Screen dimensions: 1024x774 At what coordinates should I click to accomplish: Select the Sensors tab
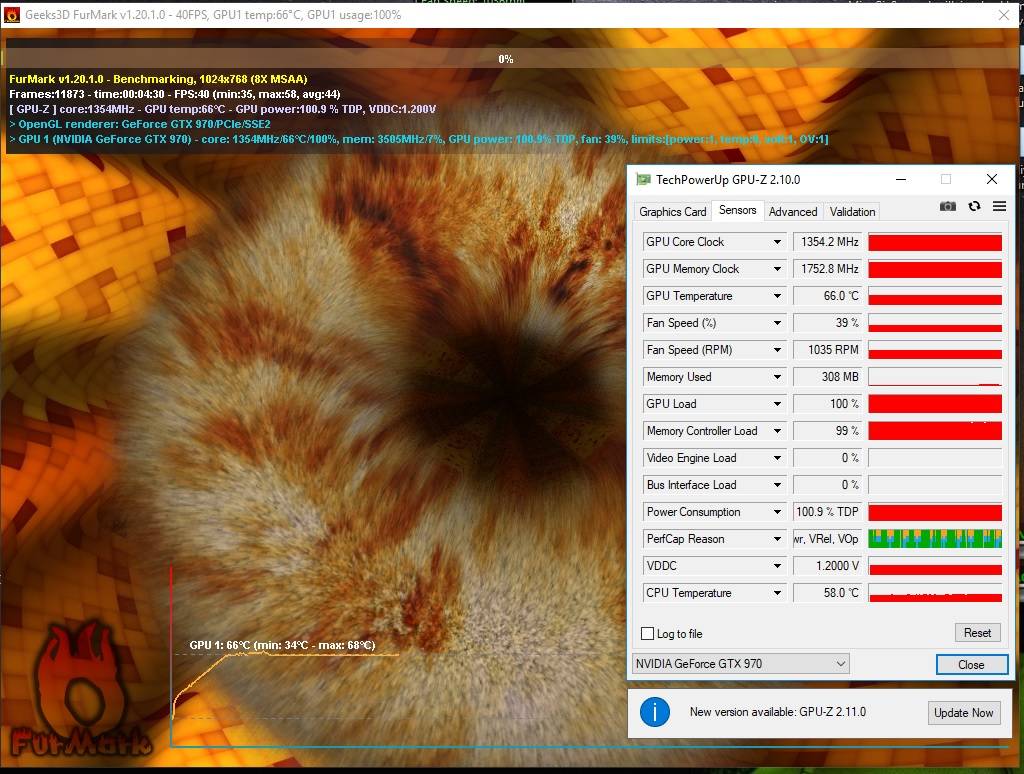(x=737, y=210)
